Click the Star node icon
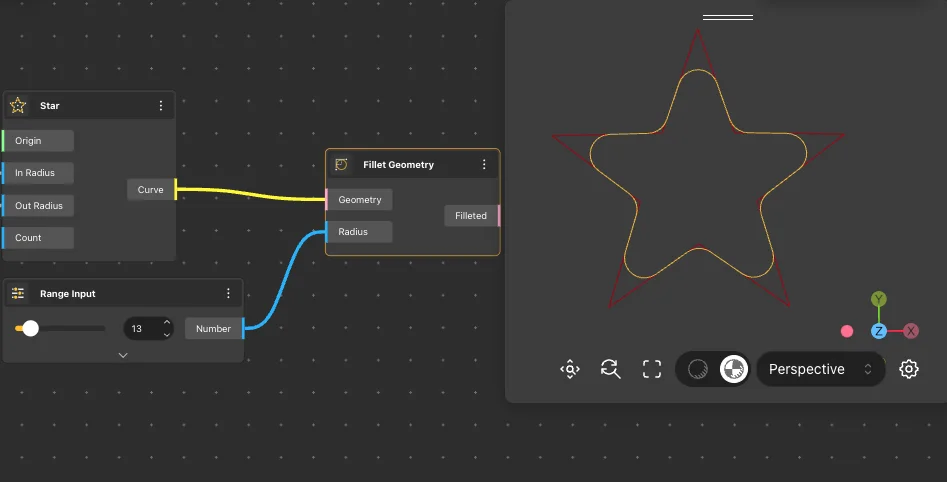Viewport: 947px width, 482px height. click(x=18, y=105)
